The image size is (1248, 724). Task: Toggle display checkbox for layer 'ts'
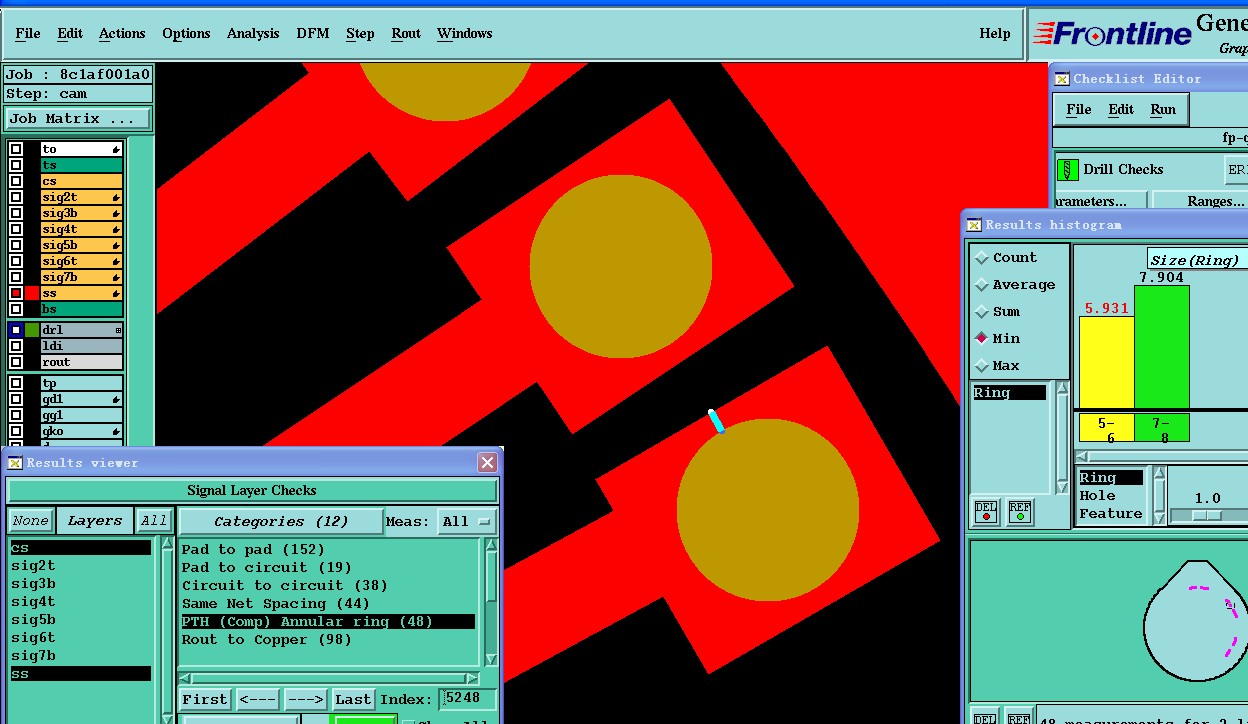tap(16, 165)
